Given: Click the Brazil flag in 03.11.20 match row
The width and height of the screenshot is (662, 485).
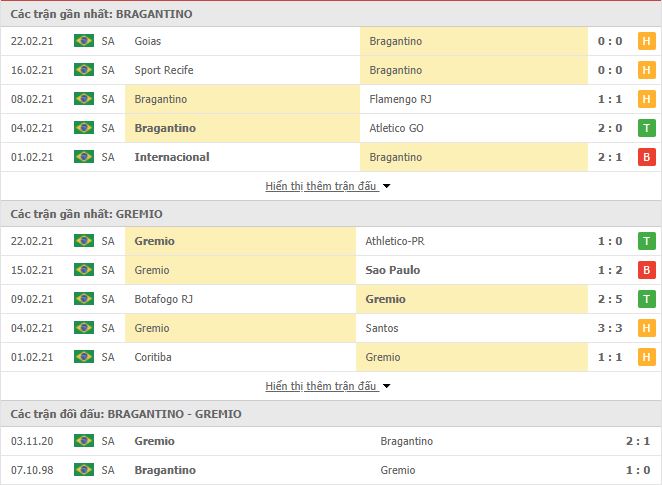Looking at the screenshot, I should [x=84, y=441].
